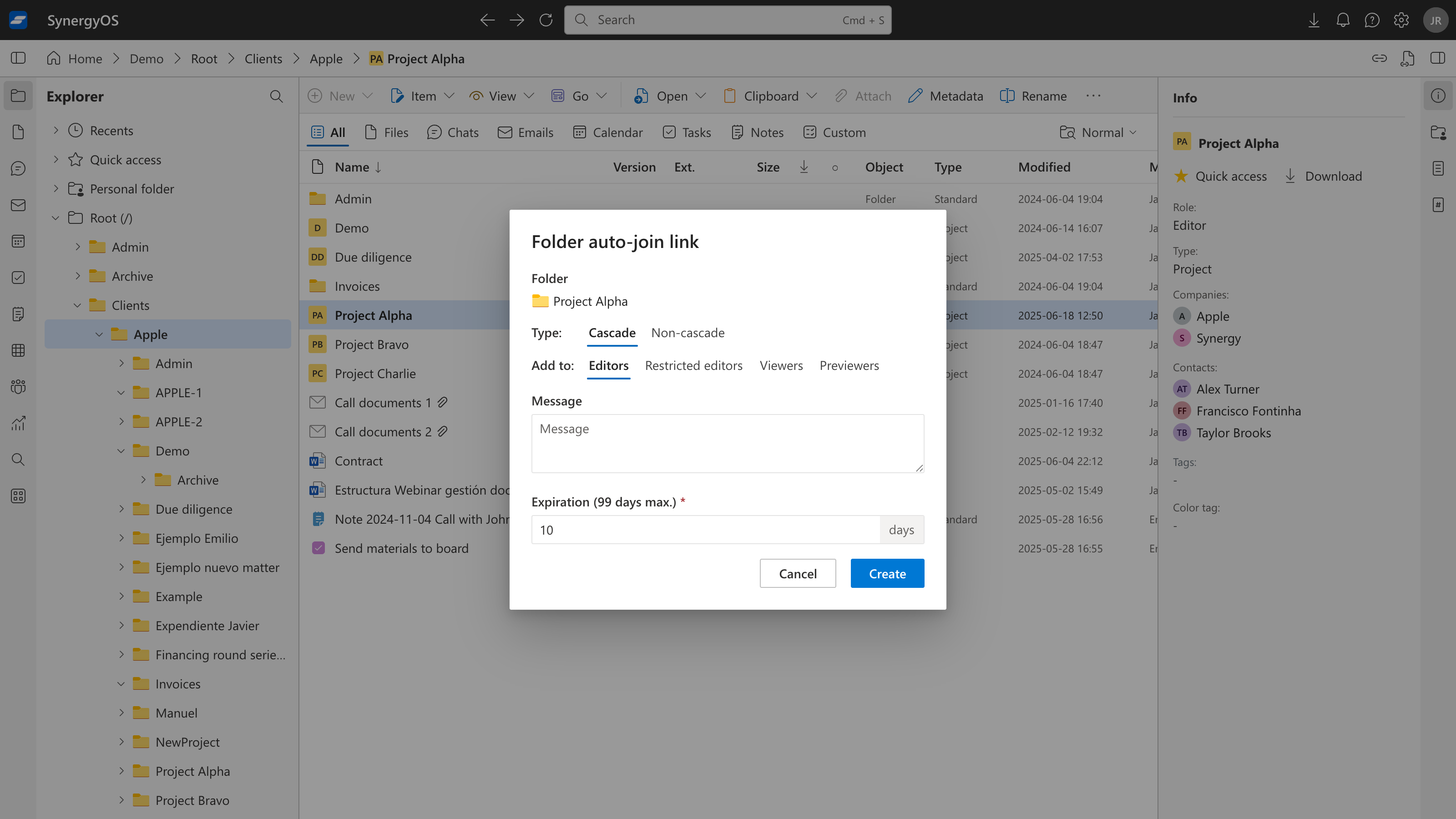The height and width of the screenshot is (819, 1456).
Task: Click the Cancel button
Action: (797, 574)
